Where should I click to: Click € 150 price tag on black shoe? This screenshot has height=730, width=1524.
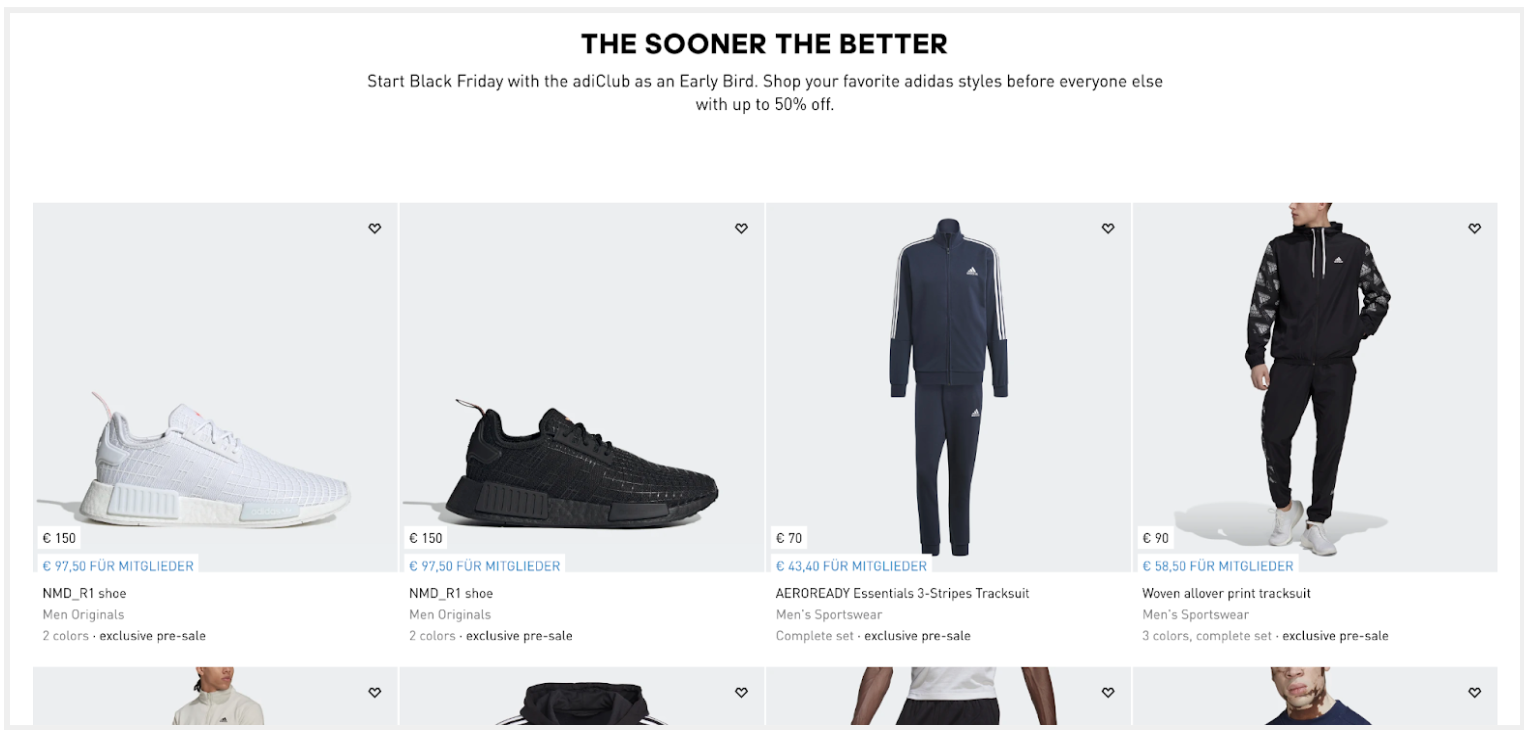coord(426,538)
